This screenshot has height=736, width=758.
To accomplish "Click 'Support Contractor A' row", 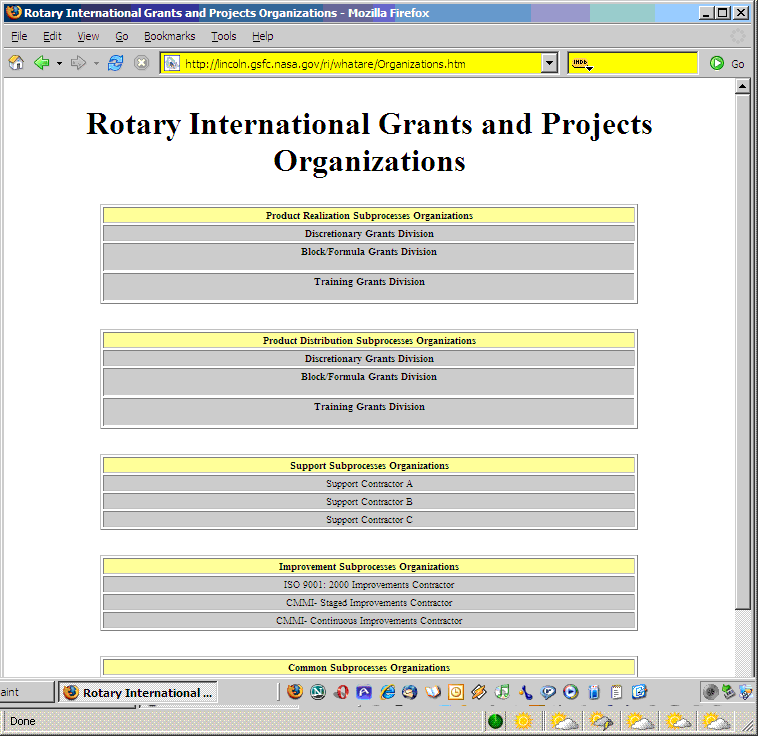I will click(369, 483).
